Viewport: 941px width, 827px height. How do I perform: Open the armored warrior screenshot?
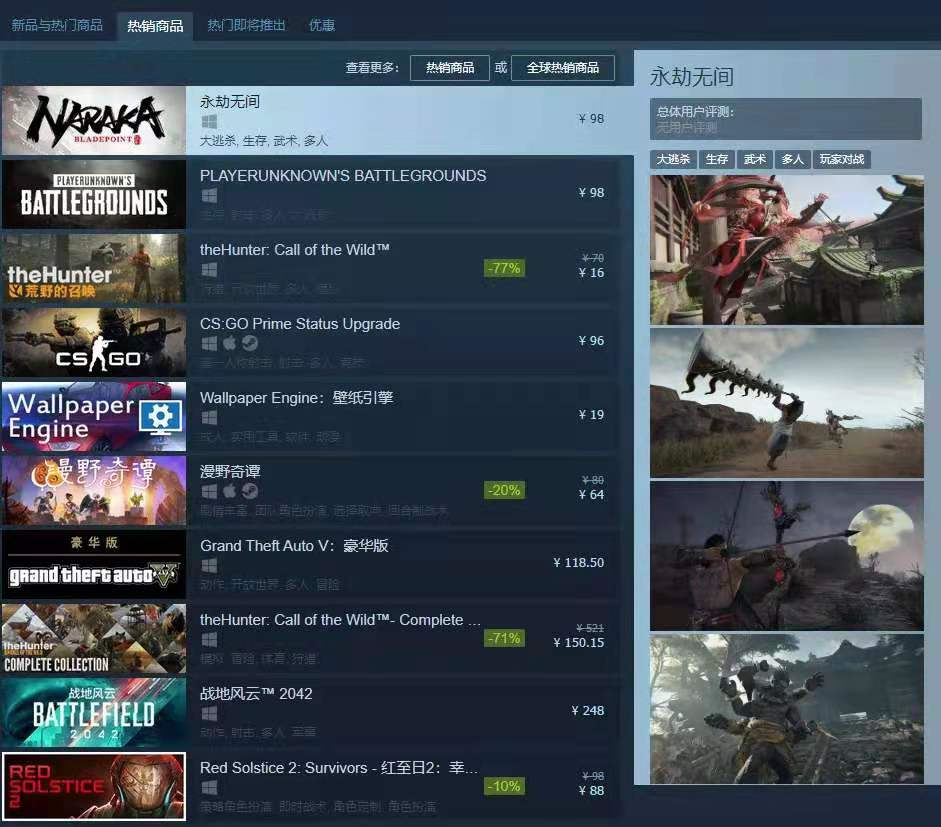pyautogui.click(x=787, y=709)
